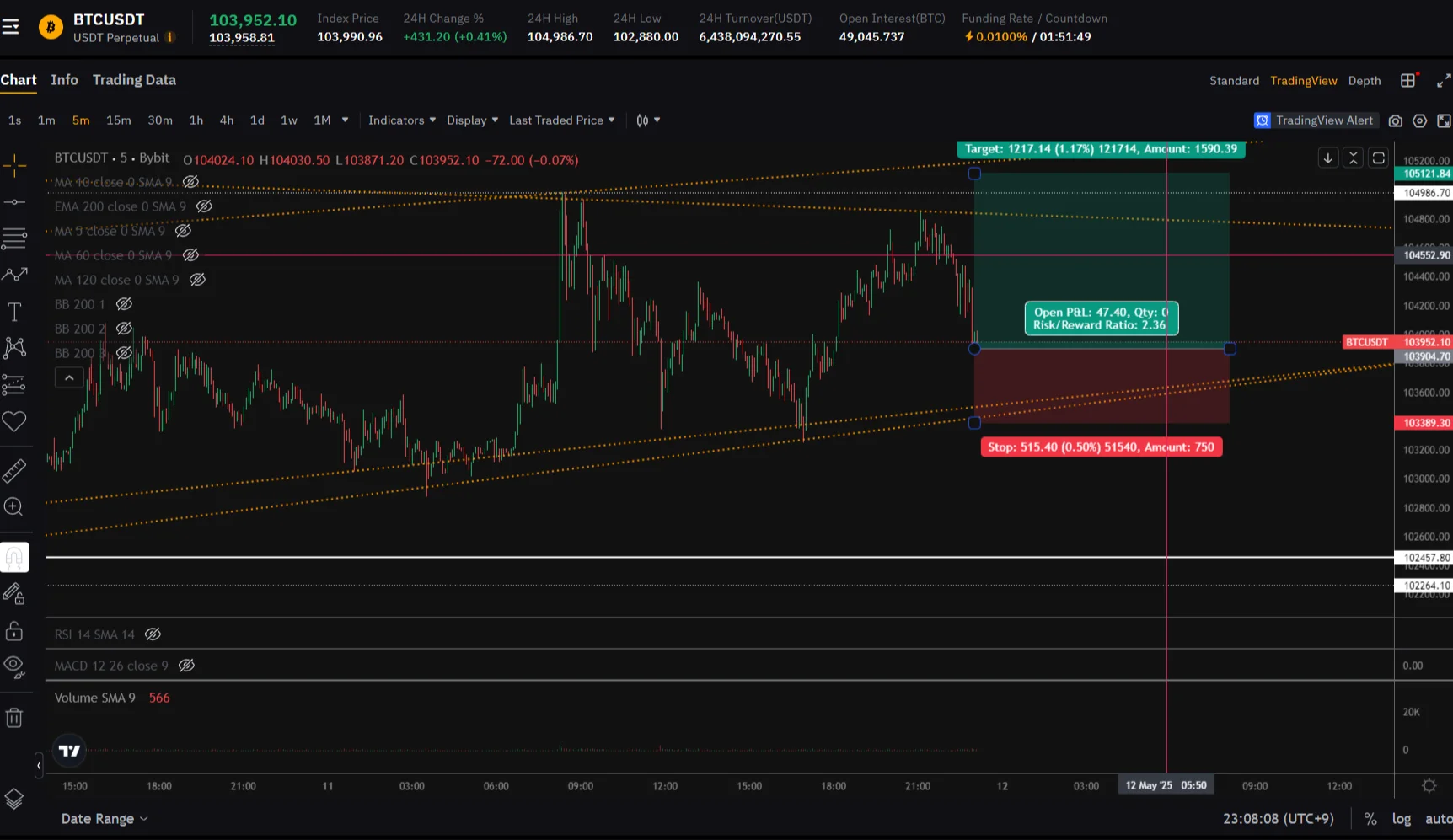
Task: Open the Indicators dropdown
Action: tap(402, 120)
